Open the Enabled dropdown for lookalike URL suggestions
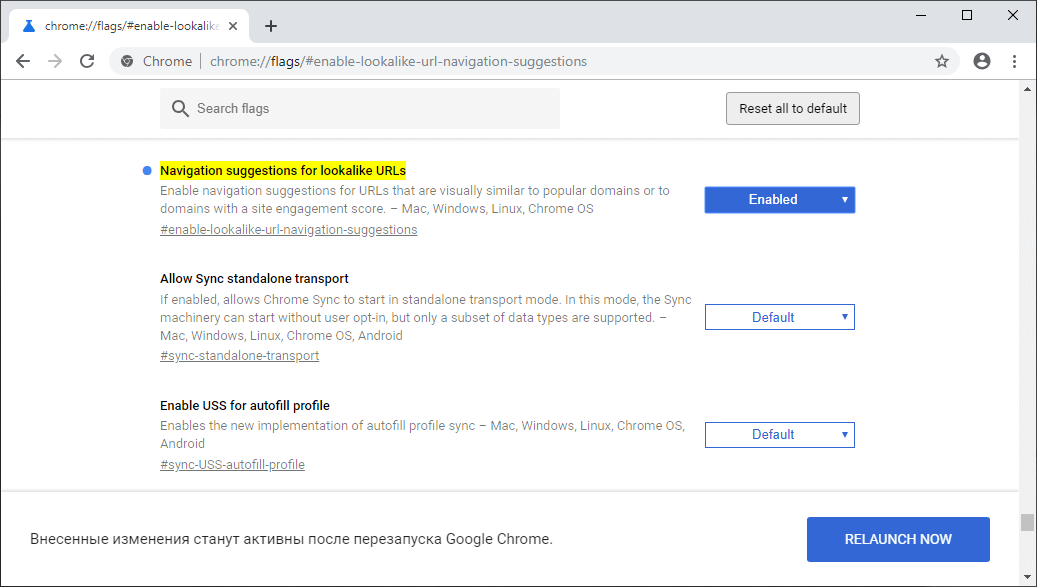The height and width of the screenshot is (587, 1037). coord(779,199)
